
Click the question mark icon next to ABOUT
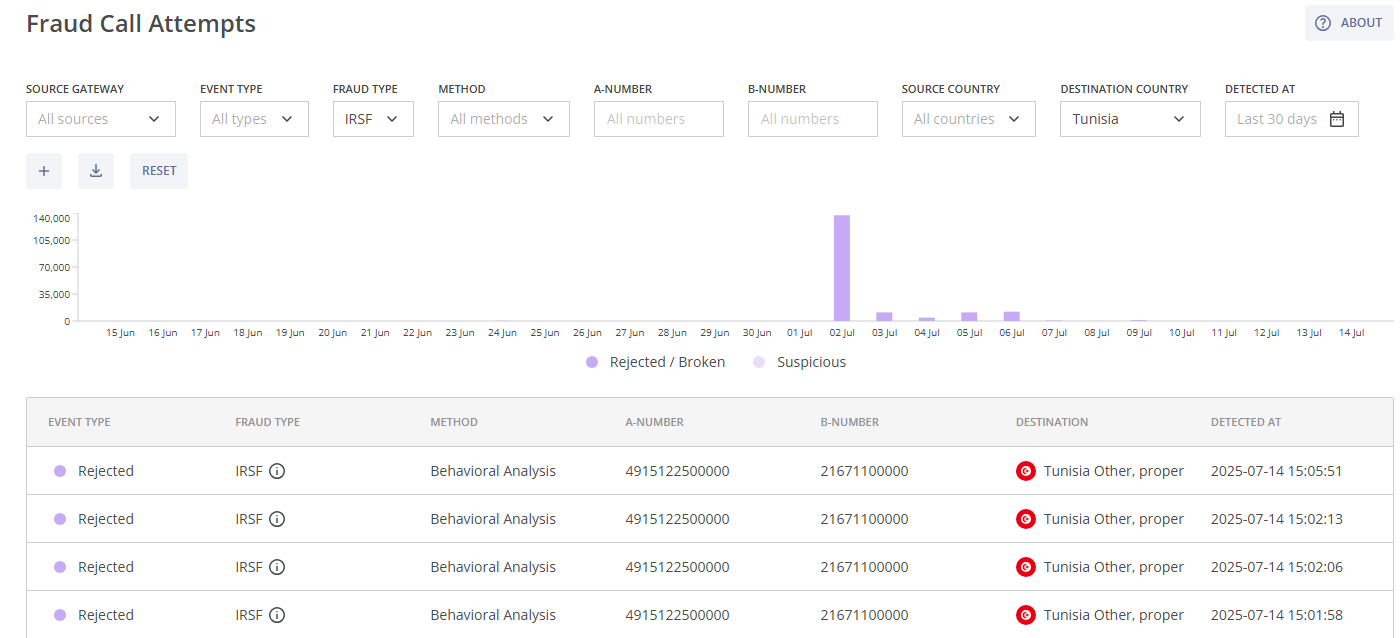coord(1322,22)
